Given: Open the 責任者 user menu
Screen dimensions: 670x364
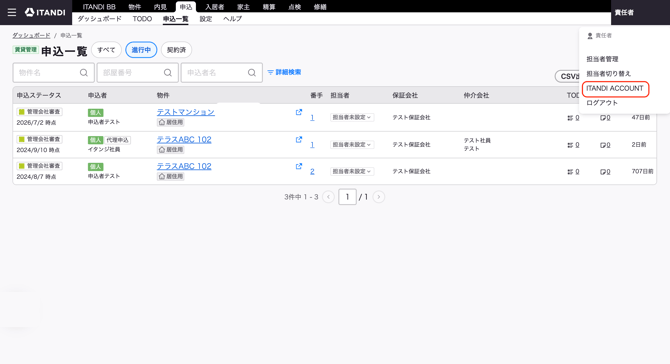Looking at the screenshot, I should pyautogui.click(x=624, y=12).
